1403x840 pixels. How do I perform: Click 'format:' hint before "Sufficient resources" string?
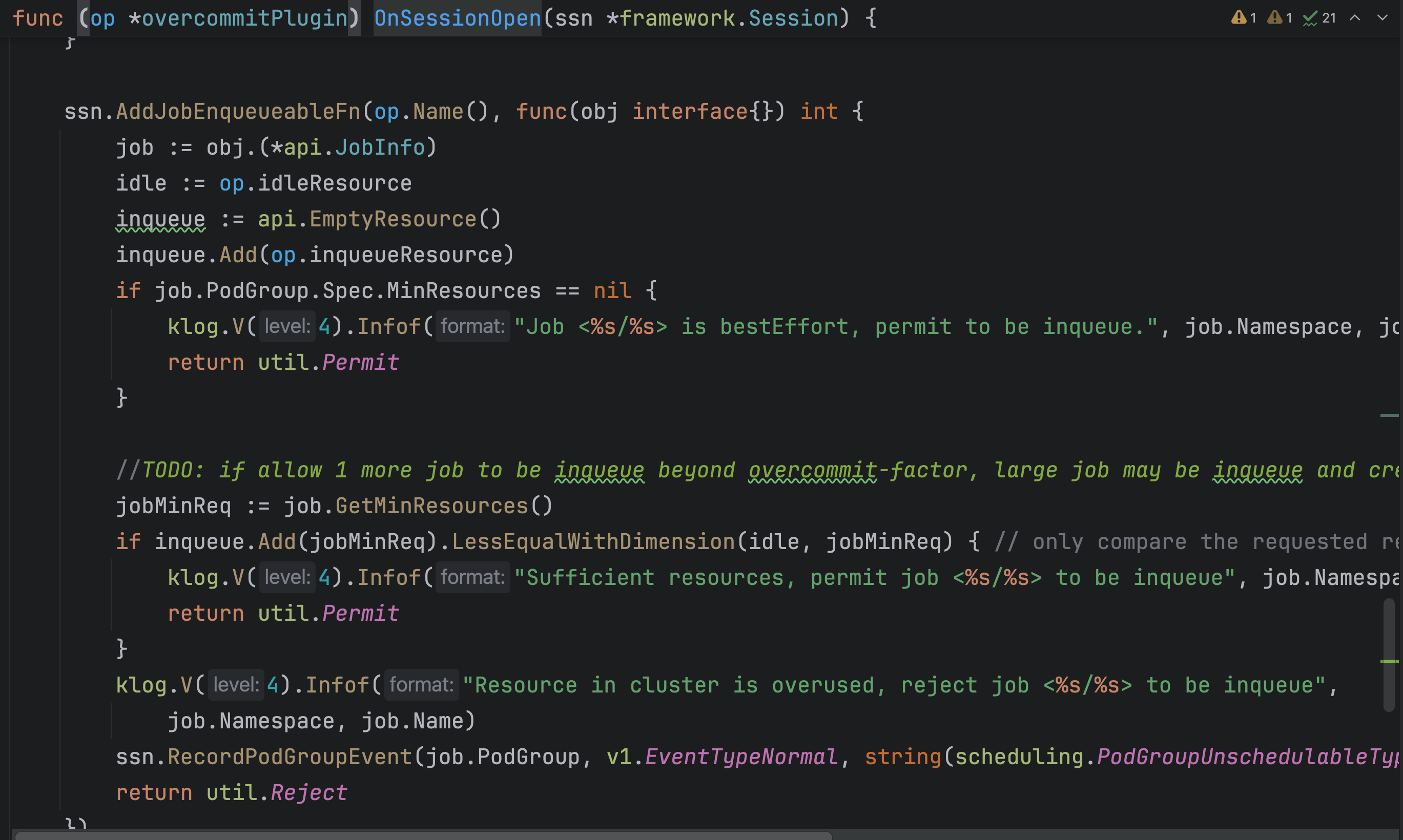[x=472, y=577]
